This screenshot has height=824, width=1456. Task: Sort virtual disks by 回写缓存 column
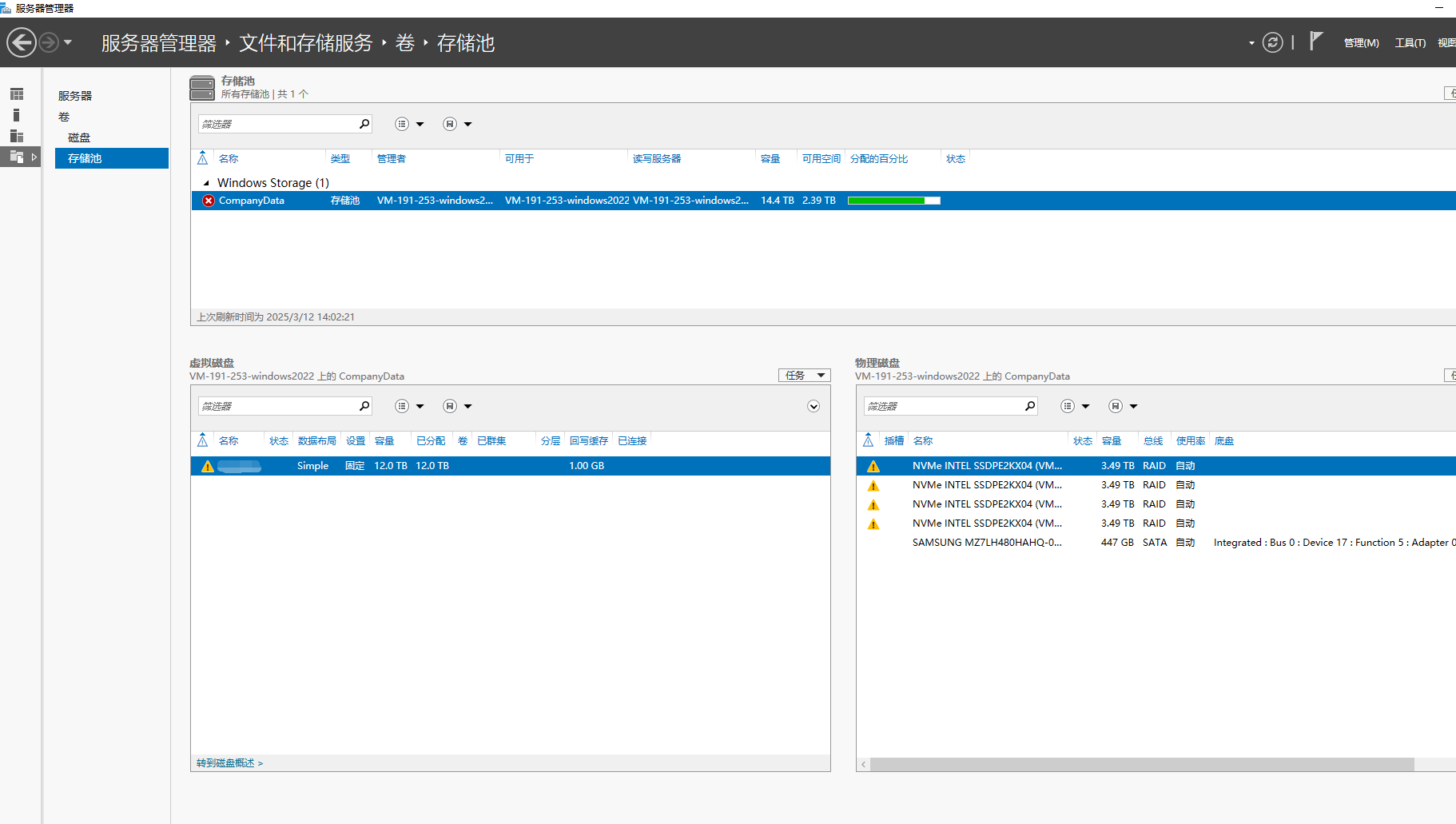[589, 441]
